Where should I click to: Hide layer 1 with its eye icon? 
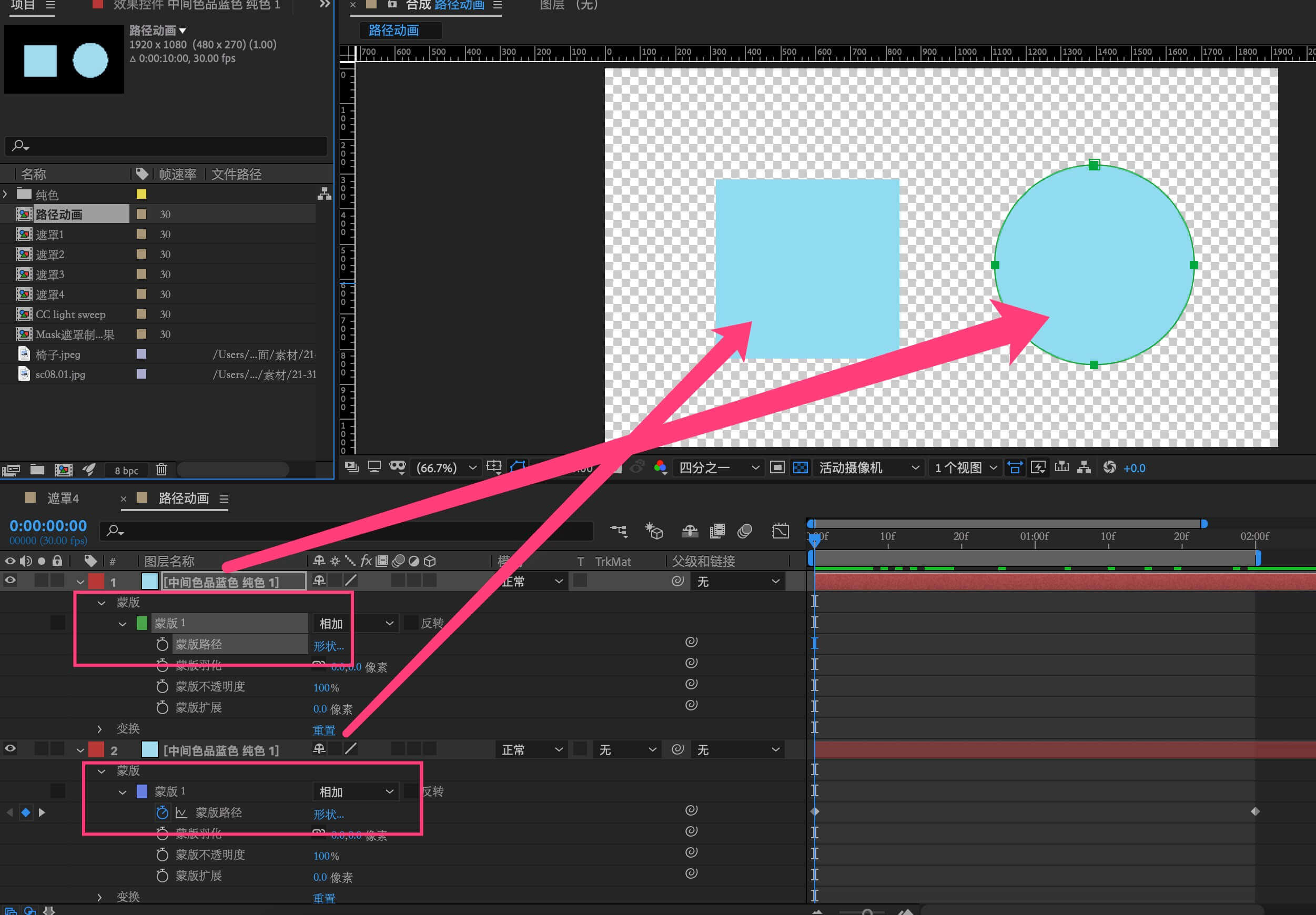pos(11,581)
